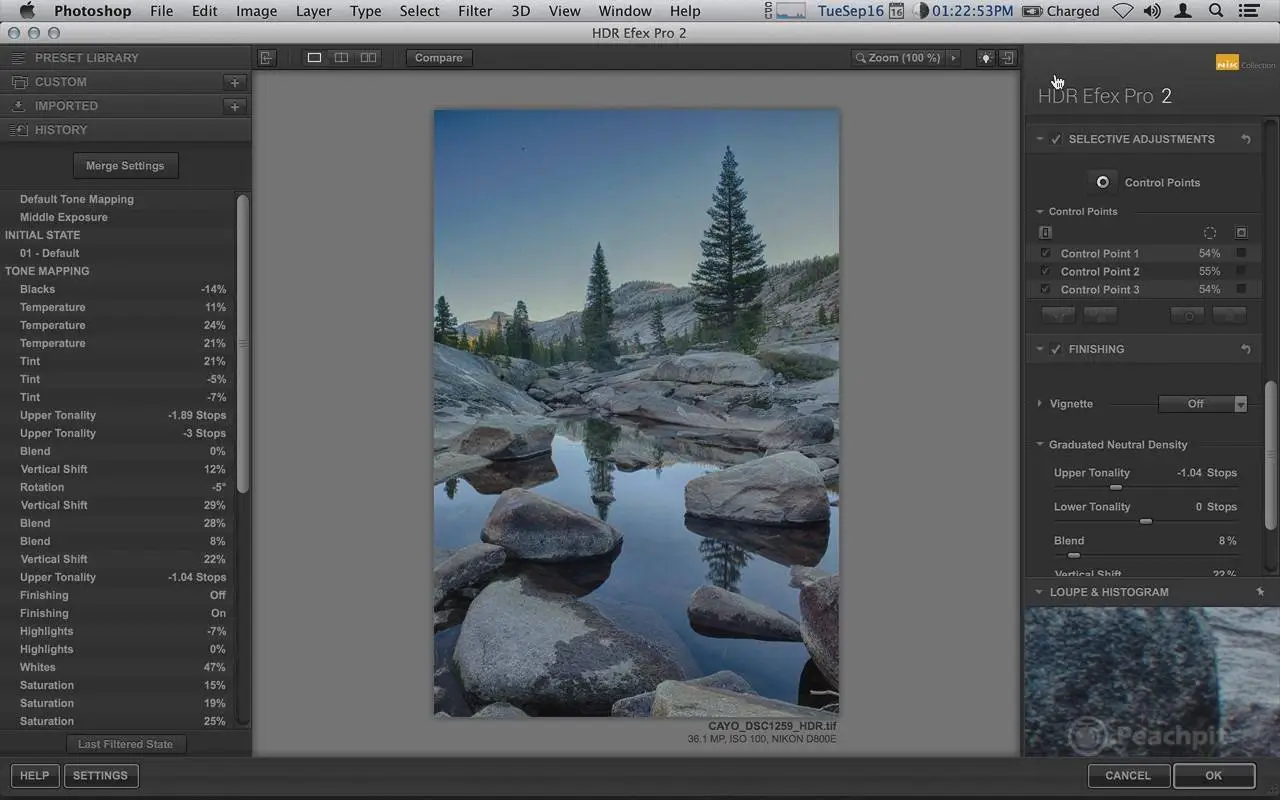Viewport: 1280px width, 800px height.
Task: Click the ungroup control points button
Action: [x=1100, y=315]
